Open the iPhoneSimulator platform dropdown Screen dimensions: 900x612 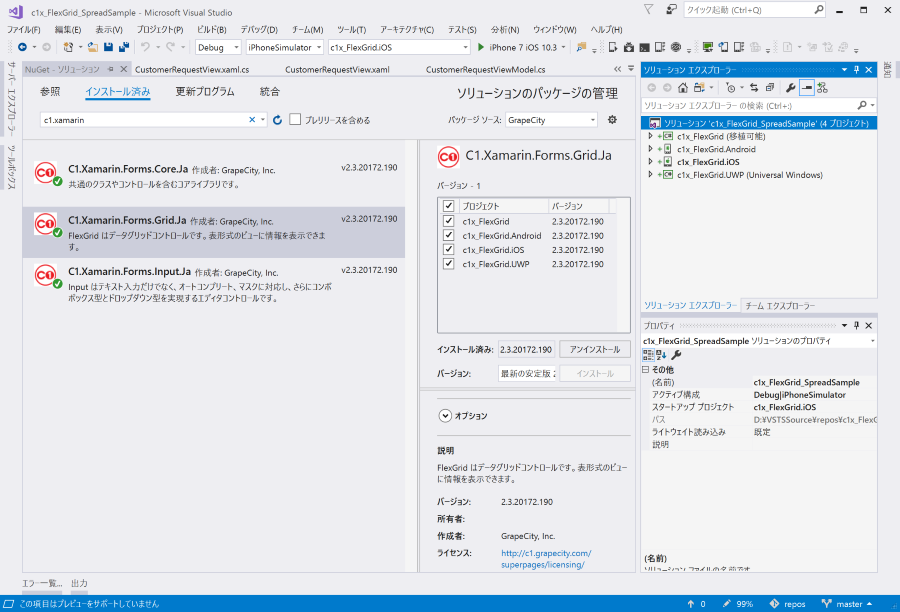tap(285, 47)
